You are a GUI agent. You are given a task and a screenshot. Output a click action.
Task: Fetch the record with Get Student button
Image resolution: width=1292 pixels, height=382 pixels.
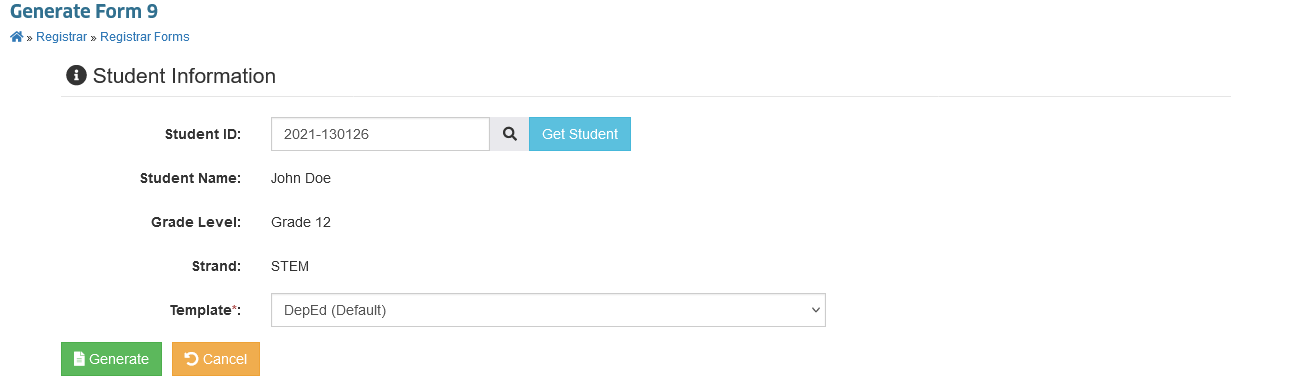580,134
